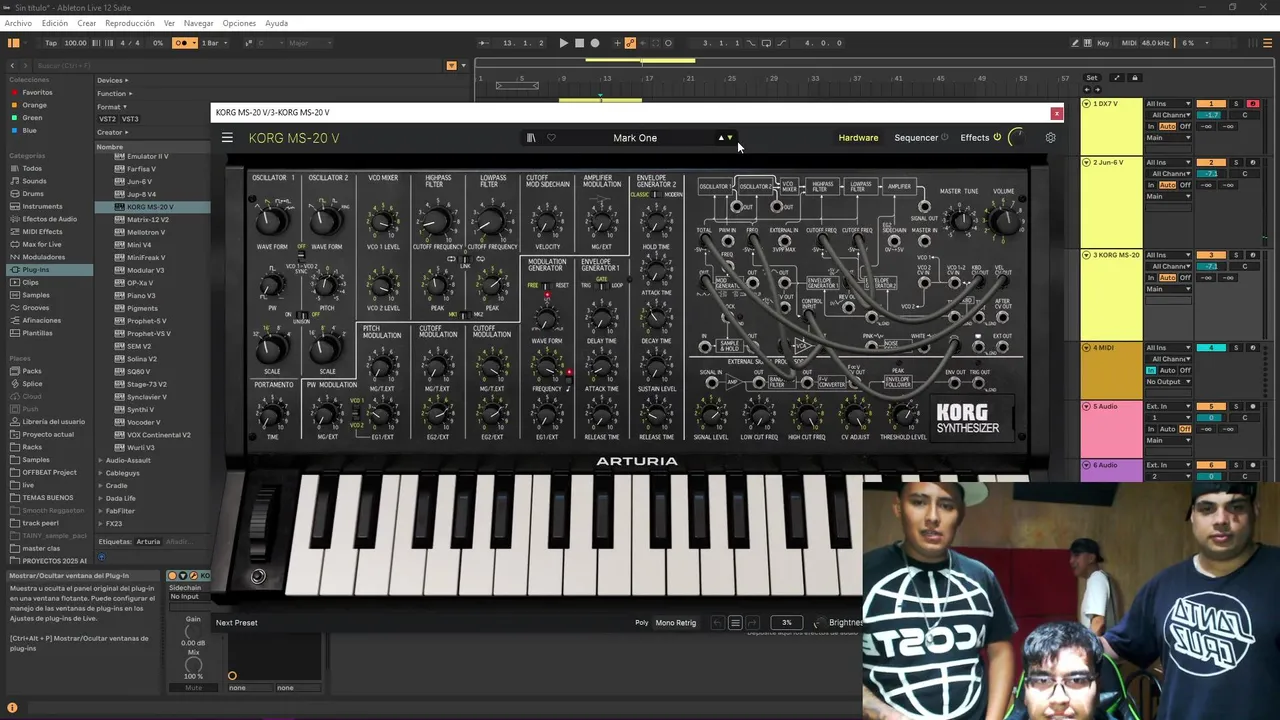Toggle the Key mapping button
Image resolution: width=1280 pixels, height=720 pixels.
point(1103,43)
